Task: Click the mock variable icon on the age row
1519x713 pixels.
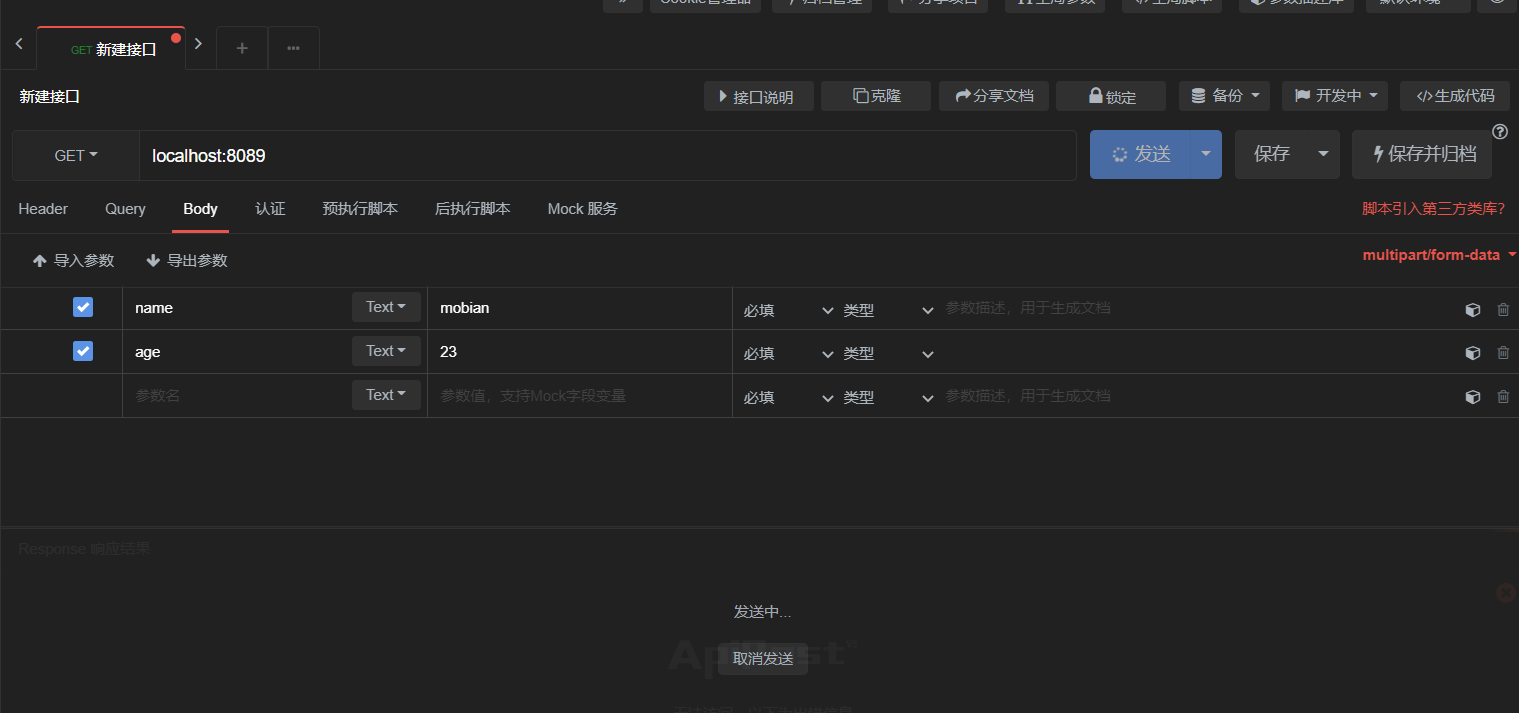Action: click(1472, 353)
